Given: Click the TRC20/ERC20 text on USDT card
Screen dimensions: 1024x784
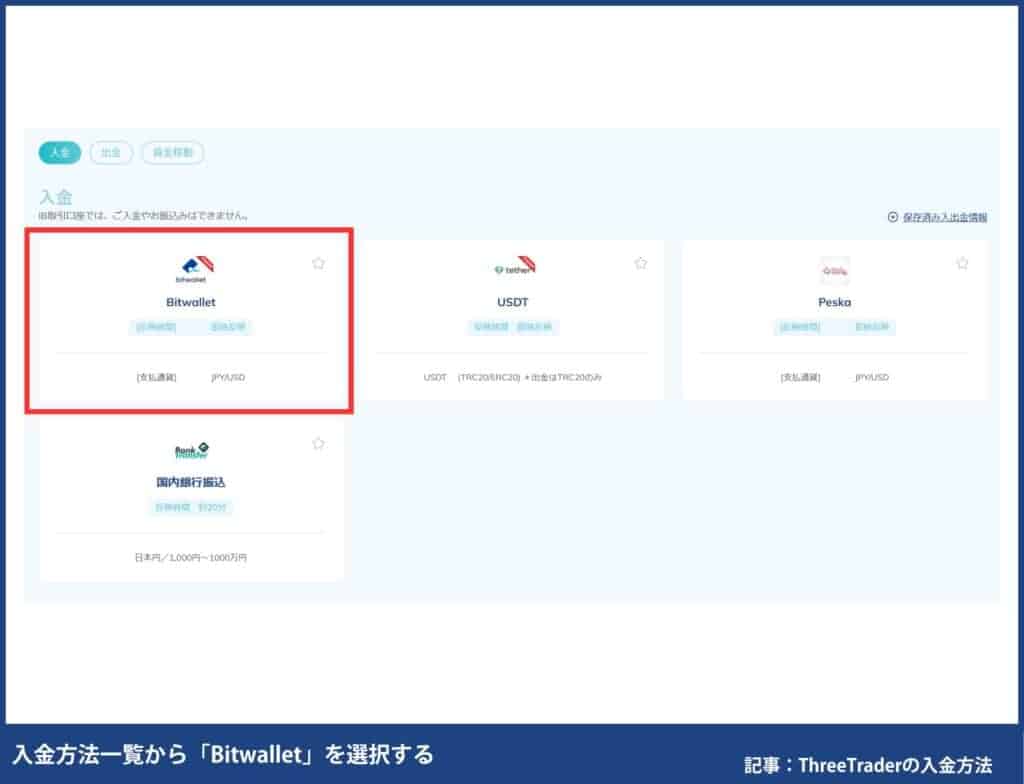Looking at the screenshot, I should pyautogui.click(x=489, y=378).
